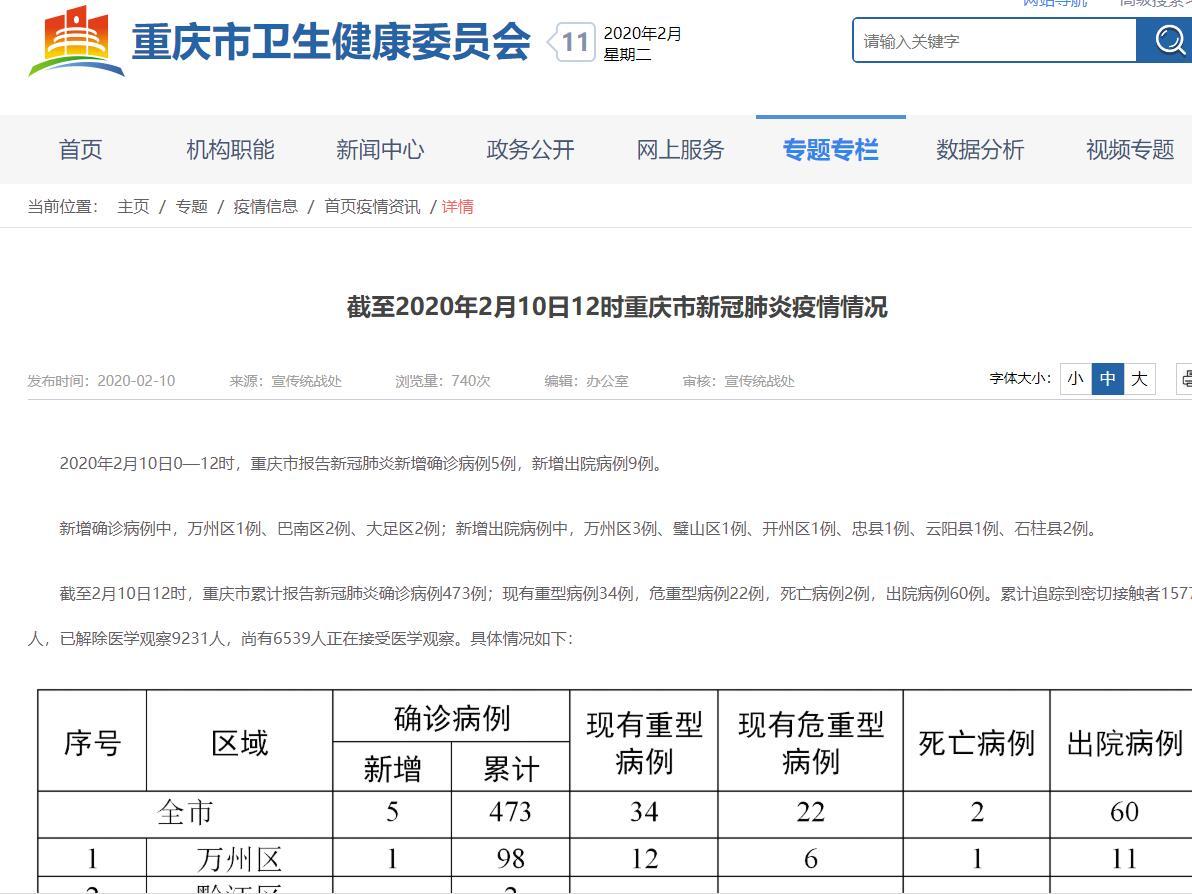This screenshot has width=1192, height=894.
Task: Click the Chongqing Health Commission emblem logo
Action: click(x=76, y=41)
